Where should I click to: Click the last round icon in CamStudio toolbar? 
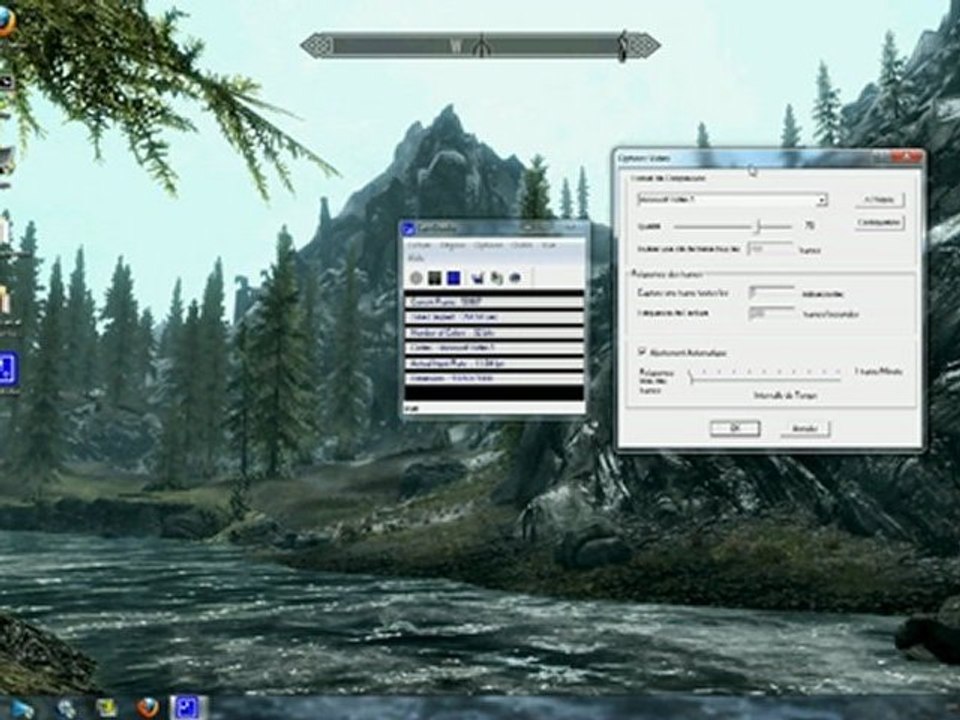point(515,279)
